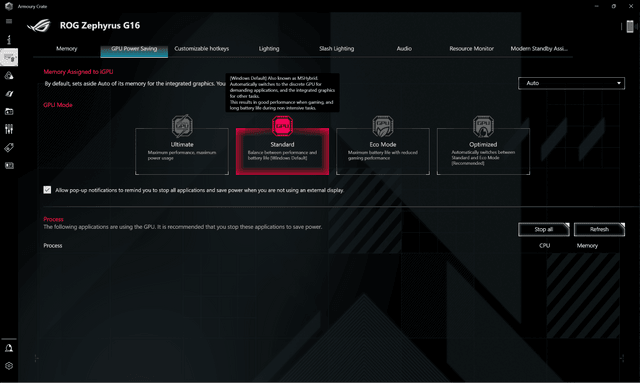Click the Memory Assigned to iGPU heading

(x=78, y=71)
